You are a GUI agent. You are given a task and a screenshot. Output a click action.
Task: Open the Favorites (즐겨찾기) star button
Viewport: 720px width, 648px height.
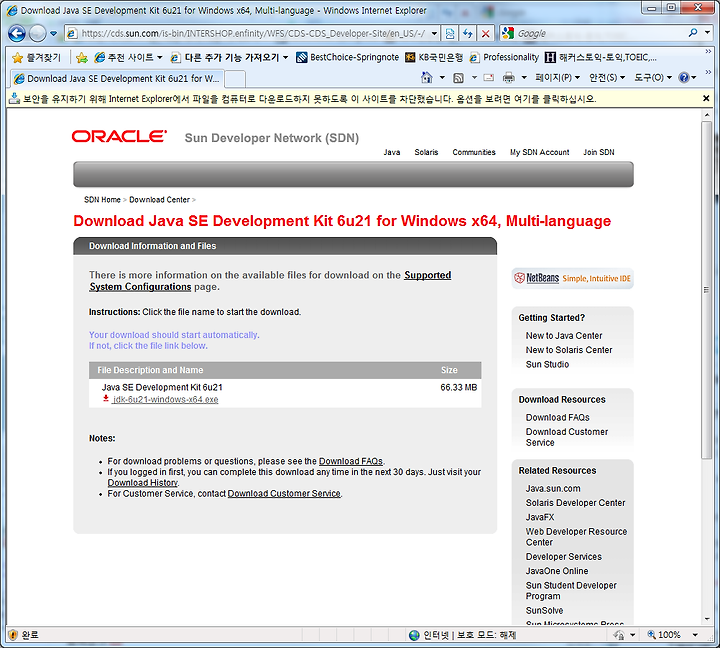click(37, 57)
